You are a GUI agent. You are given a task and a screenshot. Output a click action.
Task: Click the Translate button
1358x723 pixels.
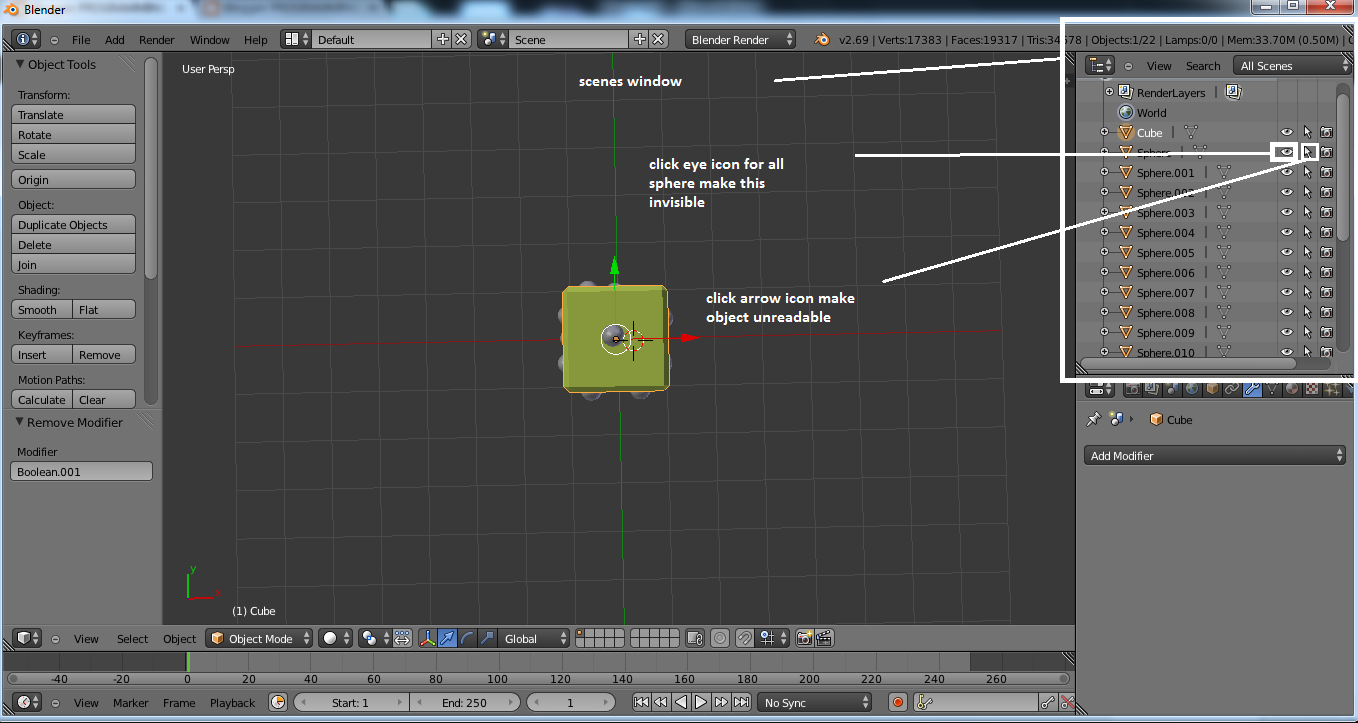74,114
